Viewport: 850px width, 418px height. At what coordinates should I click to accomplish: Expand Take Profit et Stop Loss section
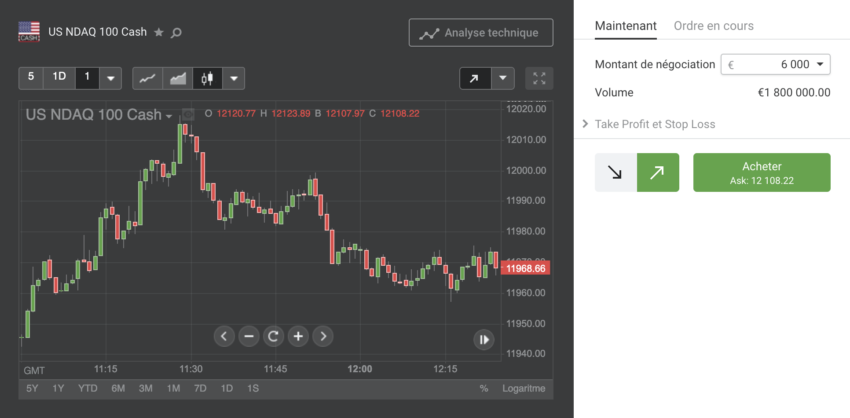pyautogui.click(x=655, y=124)
